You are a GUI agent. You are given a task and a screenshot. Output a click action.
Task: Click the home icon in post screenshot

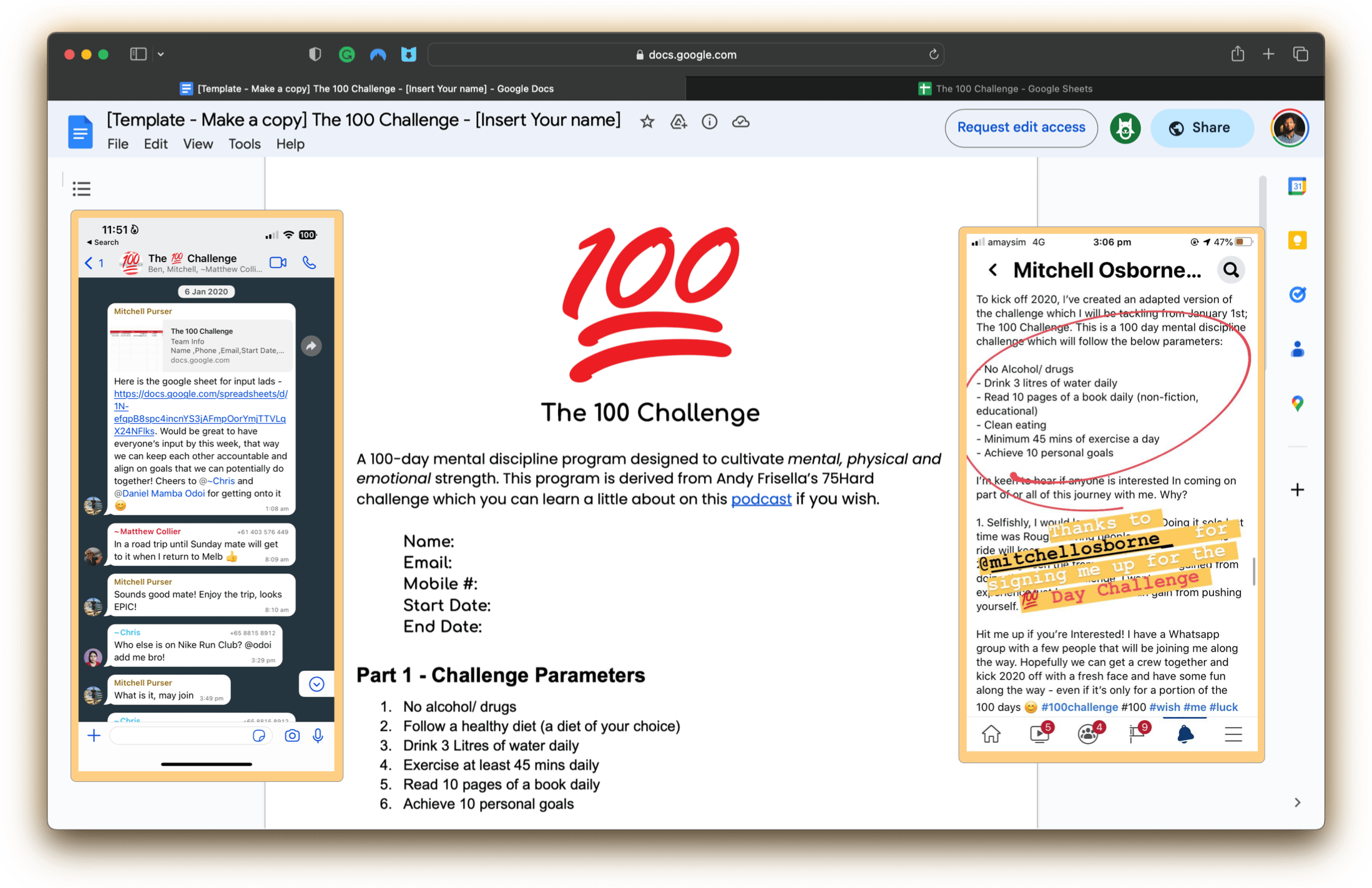(x=991, y=734)
